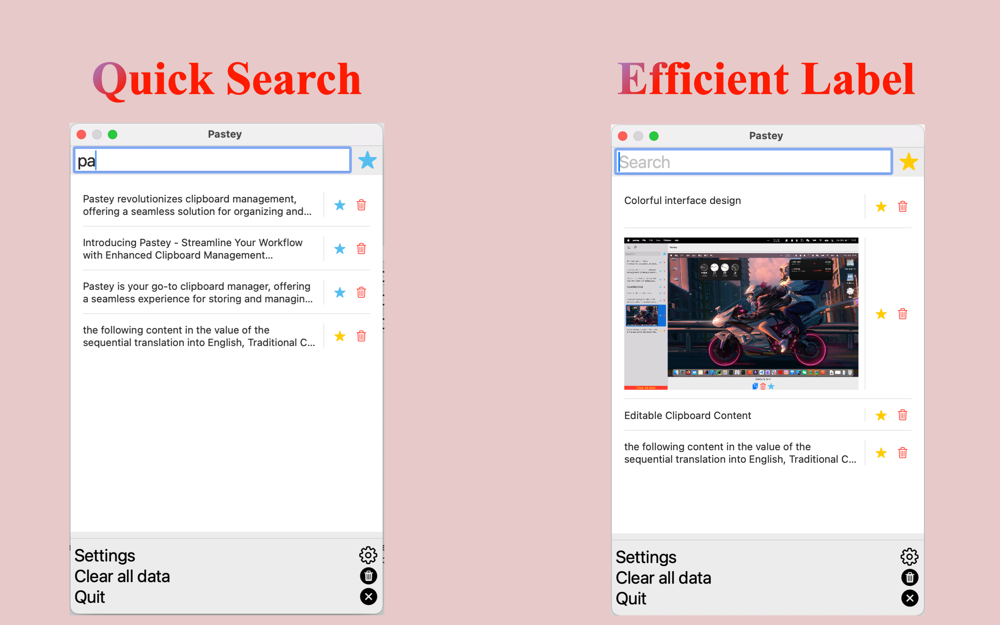
Task: Select 'Quit' in the left Pastey window
Action: pyautogui.click(x=89, y=598)
